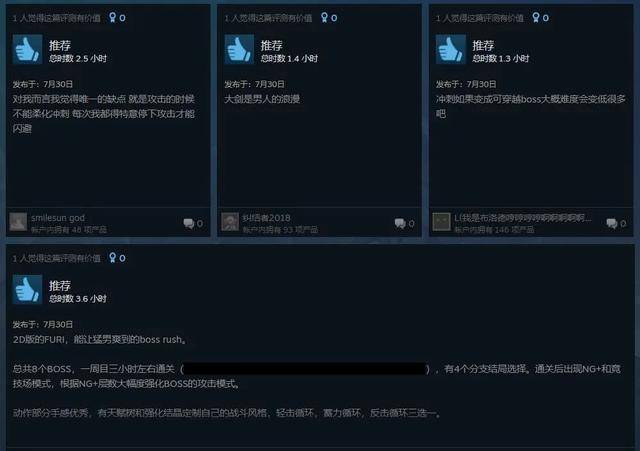Click the thumbs-up icon on the 1.4 小时 review

coord(239,49)
